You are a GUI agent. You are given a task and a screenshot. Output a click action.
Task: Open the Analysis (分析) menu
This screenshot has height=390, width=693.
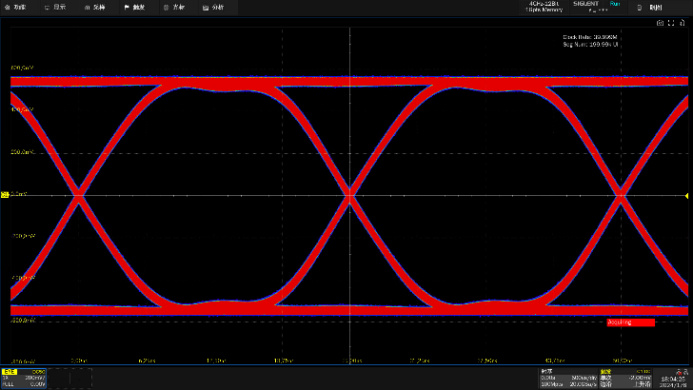point(213,8)
